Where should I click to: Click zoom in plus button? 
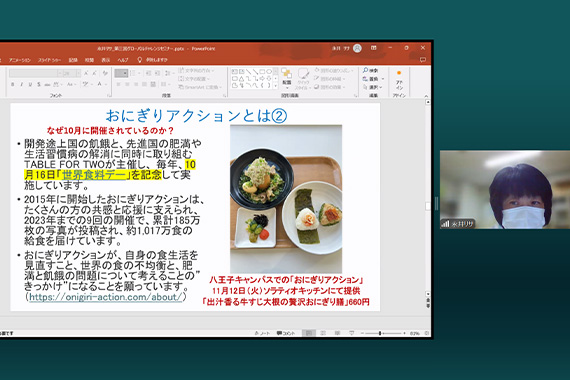pos(404,333)
